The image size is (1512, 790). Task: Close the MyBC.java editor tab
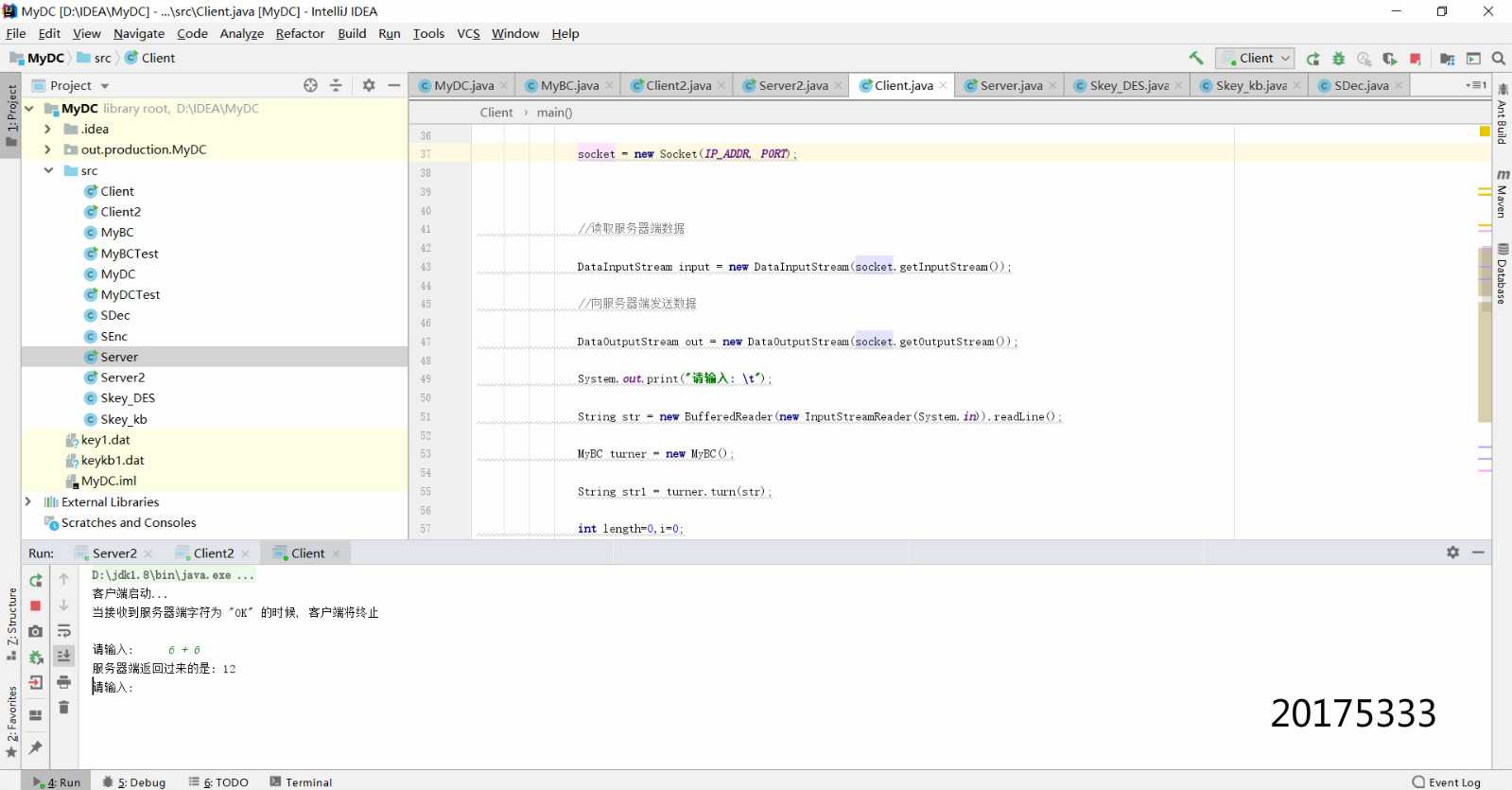tap(609, 85)
